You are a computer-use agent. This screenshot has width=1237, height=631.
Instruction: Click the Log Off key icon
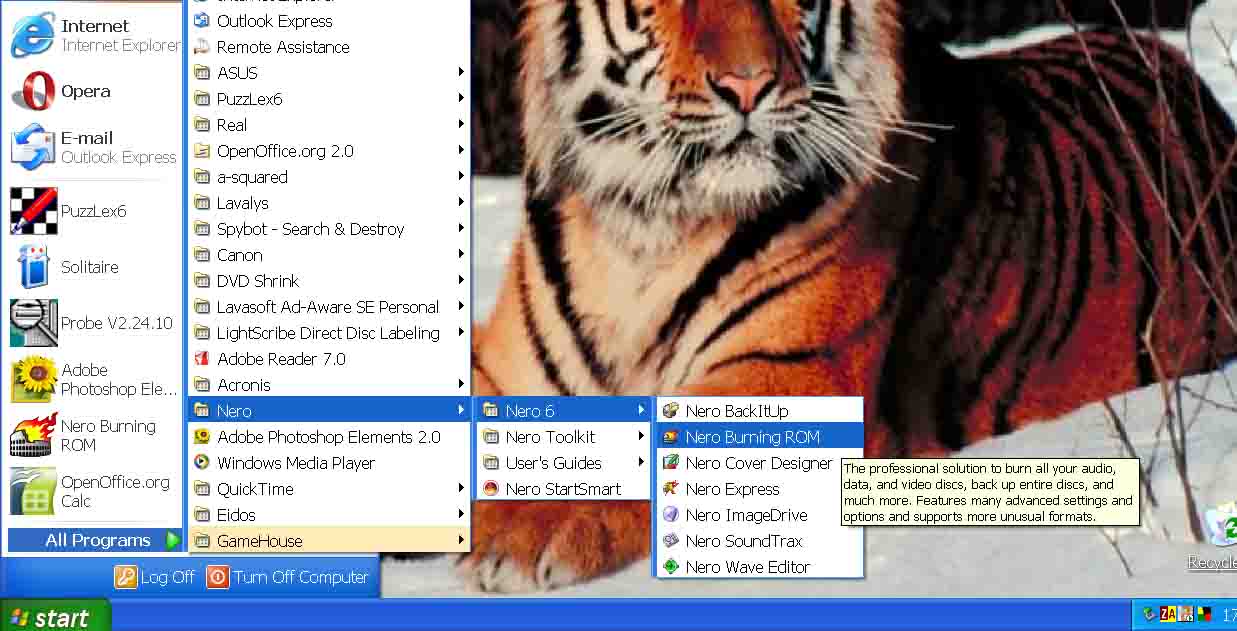[x=125, y=577]
